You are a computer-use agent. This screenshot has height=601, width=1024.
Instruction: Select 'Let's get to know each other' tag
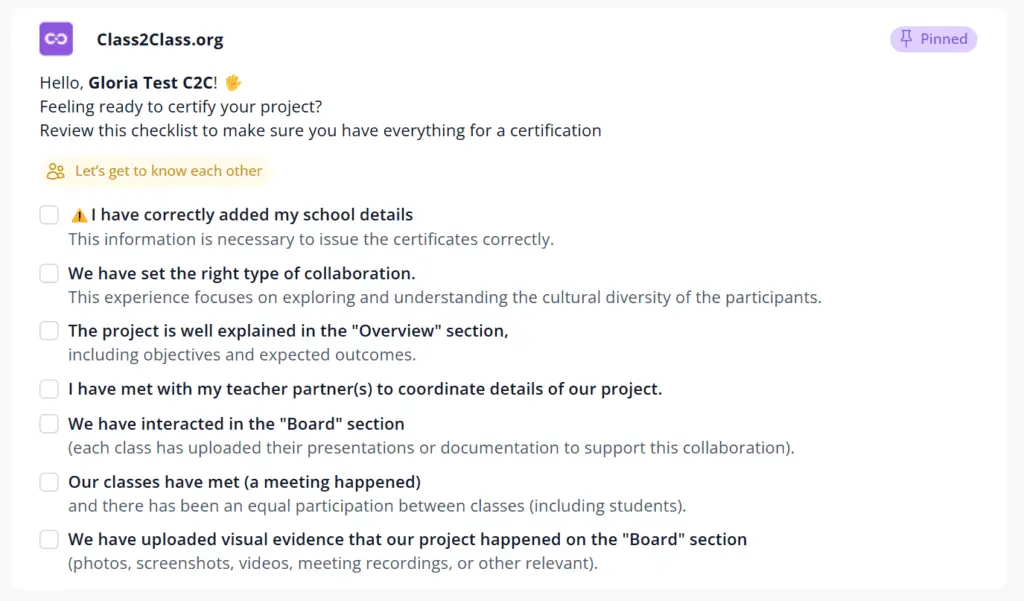[155, 171]
